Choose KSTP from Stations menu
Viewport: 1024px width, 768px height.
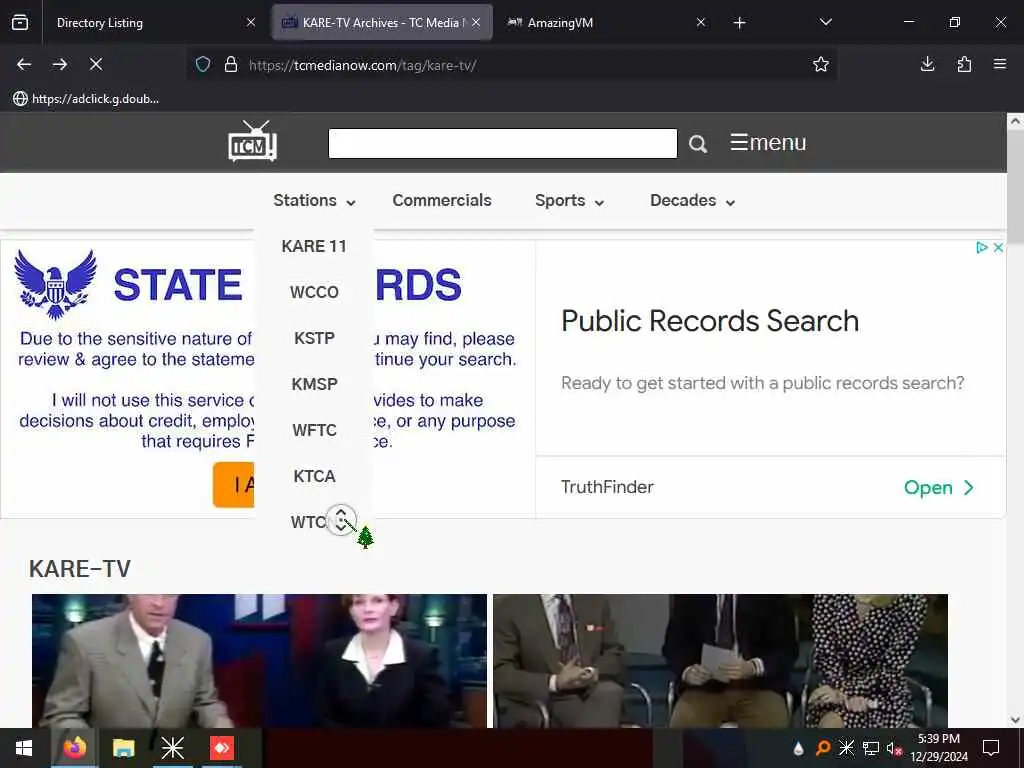click(x=314, y=338)
